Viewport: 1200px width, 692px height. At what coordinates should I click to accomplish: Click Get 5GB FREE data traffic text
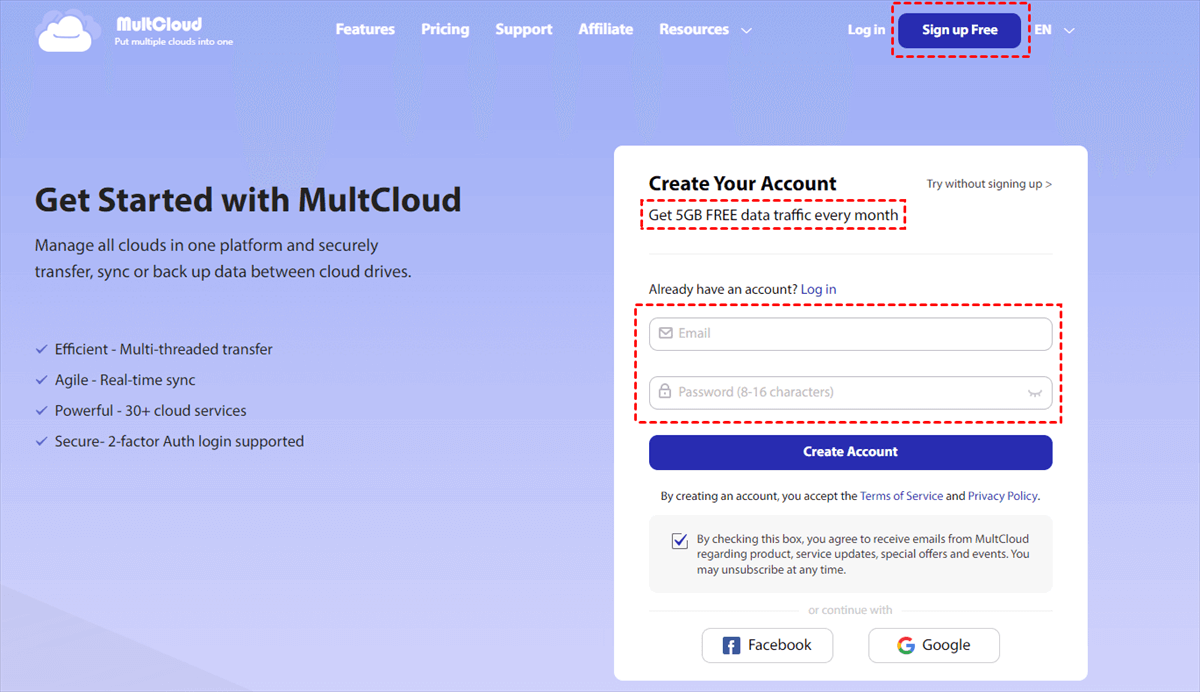pyautogui.click(x=774, y=215)
